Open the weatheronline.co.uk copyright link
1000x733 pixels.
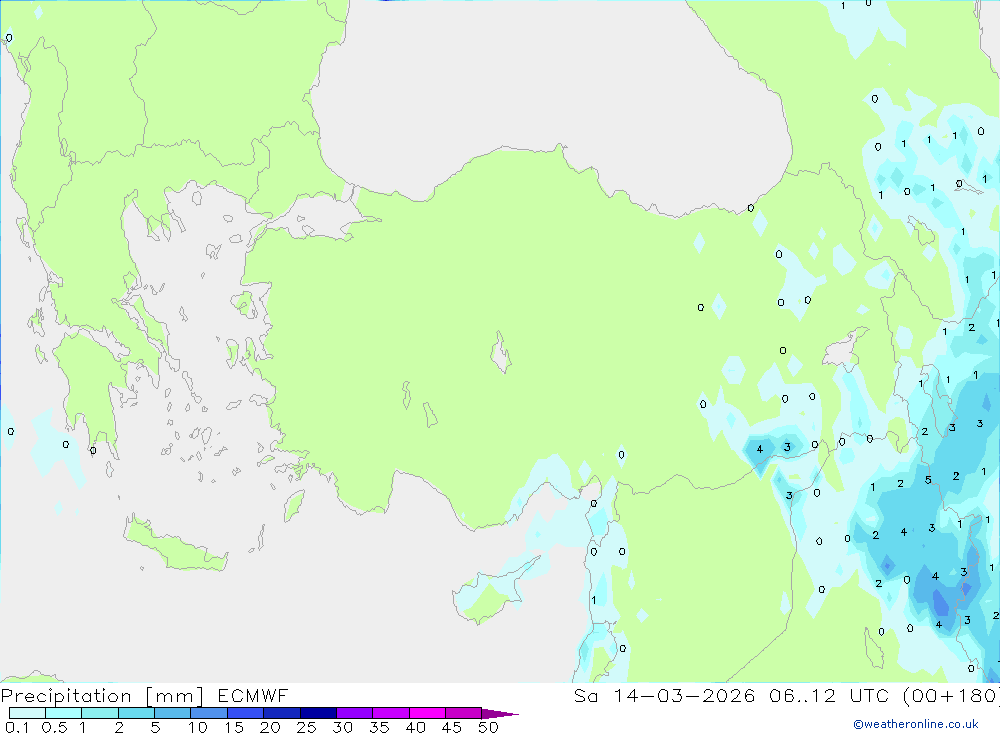pos(916,724)
